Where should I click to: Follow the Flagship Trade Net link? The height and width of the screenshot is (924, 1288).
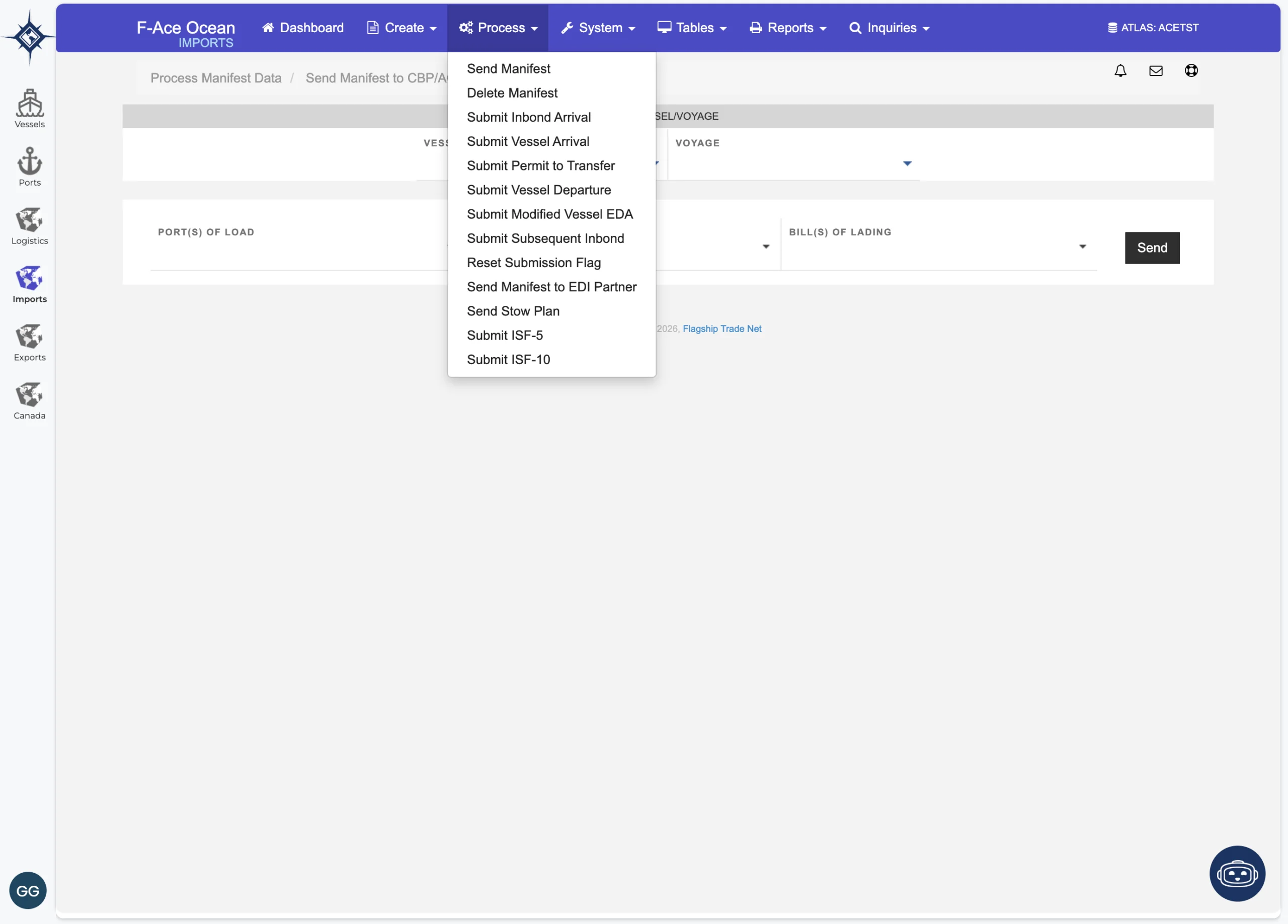click(x=721, y=329)
